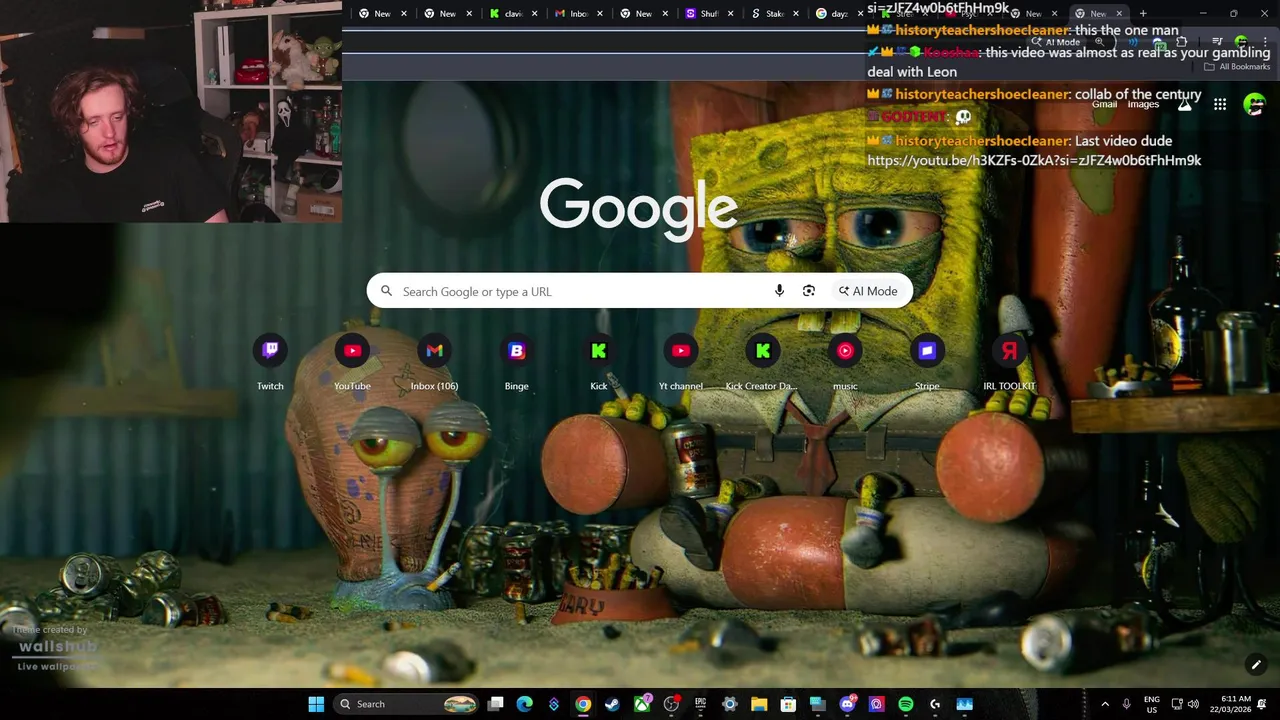Open the music shortcut
Image resolution: width=1280 pixels, height=720 pixels.
pyautogui.click(x=845, y=361)
